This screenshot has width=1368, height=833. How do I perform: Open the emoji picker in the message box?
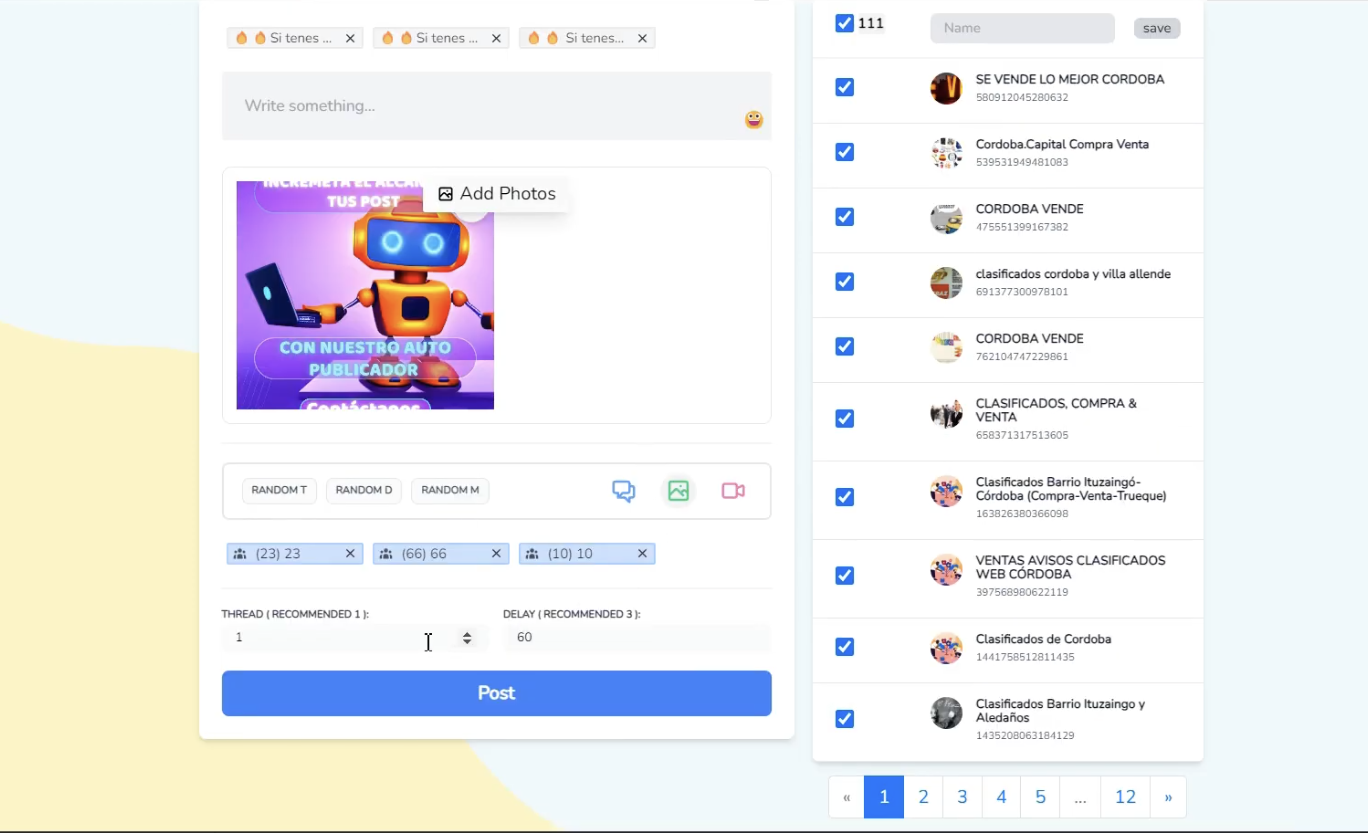coord(754,119)
